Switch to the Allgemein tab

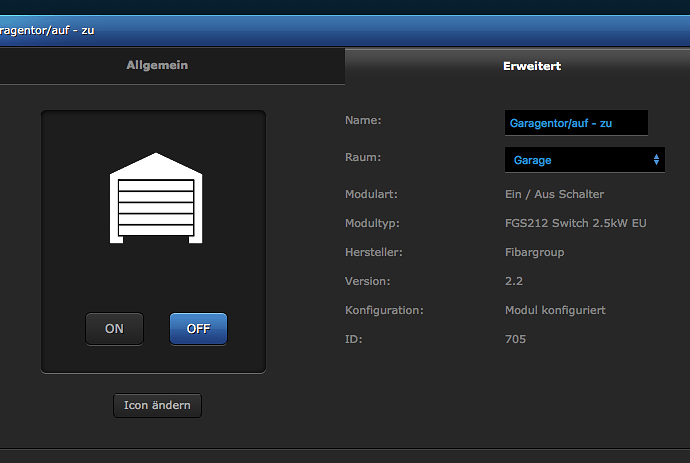click(x=172, y=66)
